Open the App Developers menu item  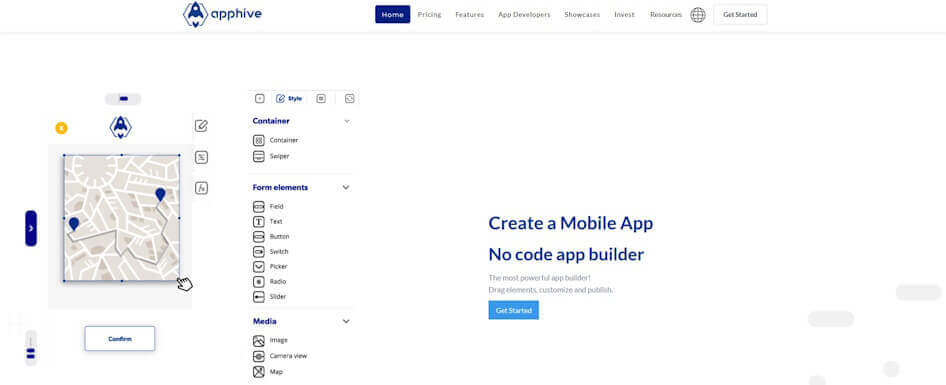524,14
